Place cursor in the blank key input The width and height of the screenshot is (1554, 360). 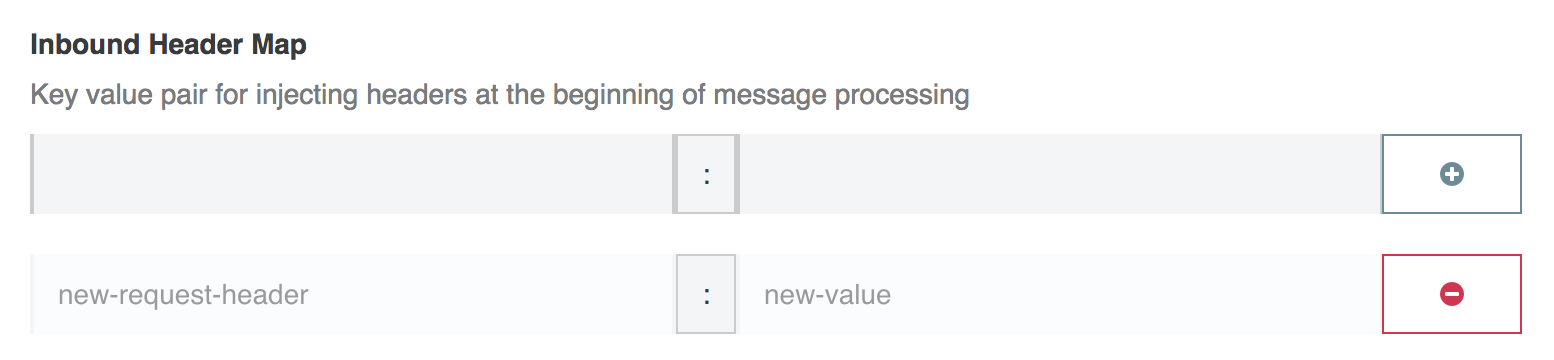pyautogui.click(x=353, y=174)
